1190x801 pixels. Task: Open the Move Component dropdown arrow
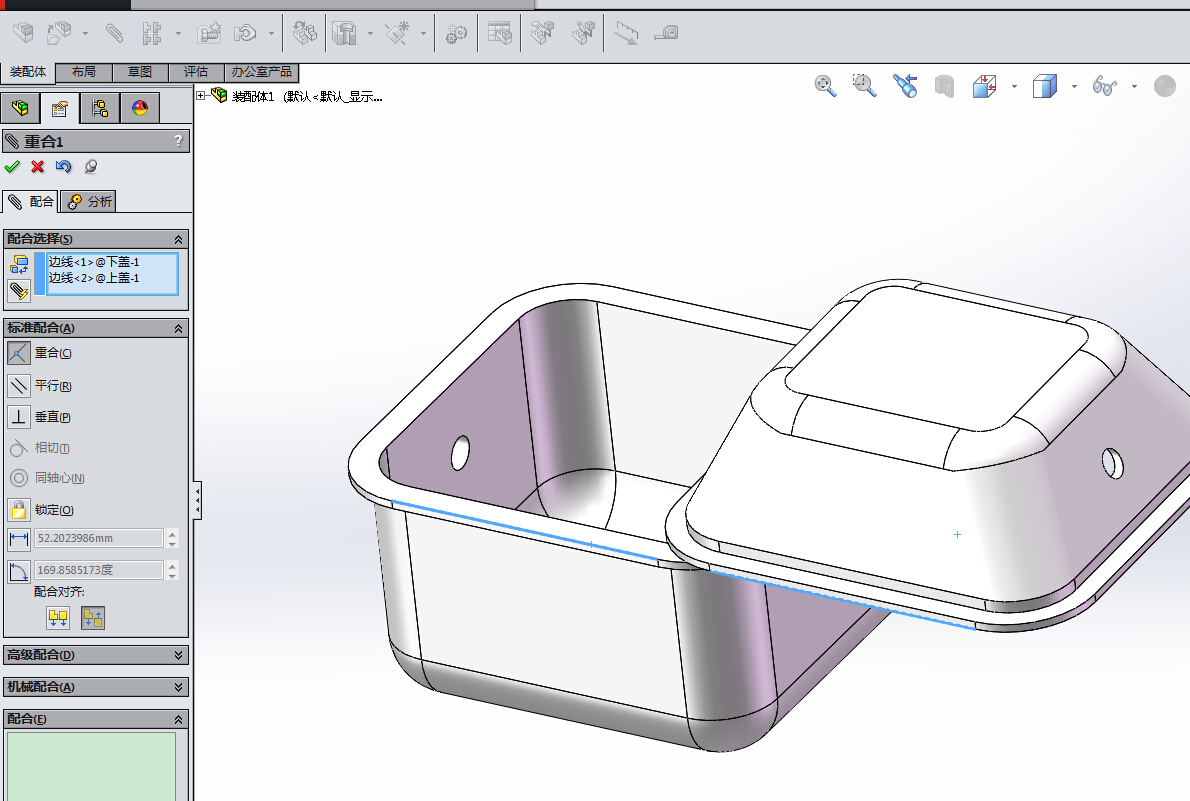click(x=271, y=33)
